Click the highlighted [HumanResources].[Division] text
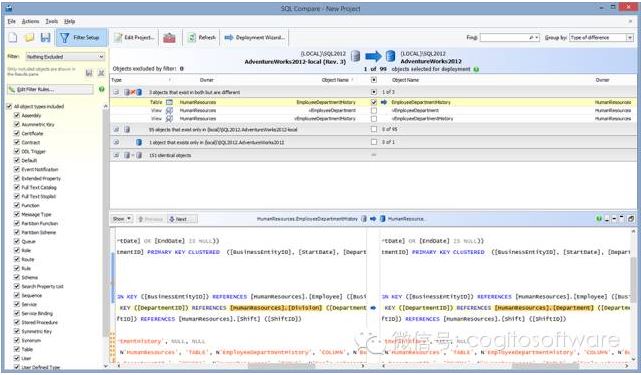This screenshot has height=375, width=641. [276, 308]
